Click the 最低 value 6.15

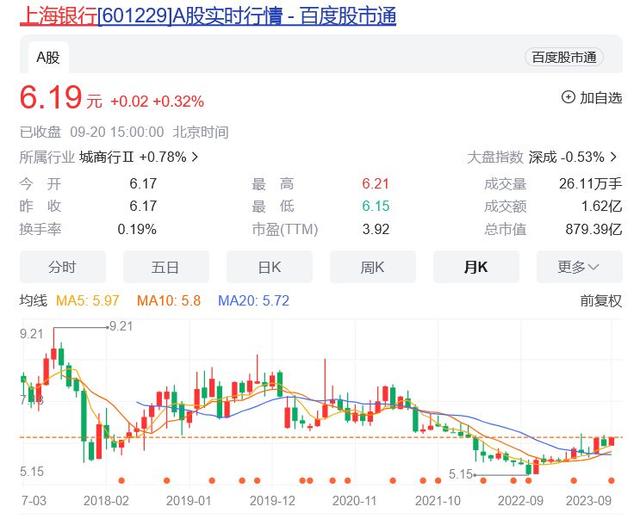tap(376, 206)
